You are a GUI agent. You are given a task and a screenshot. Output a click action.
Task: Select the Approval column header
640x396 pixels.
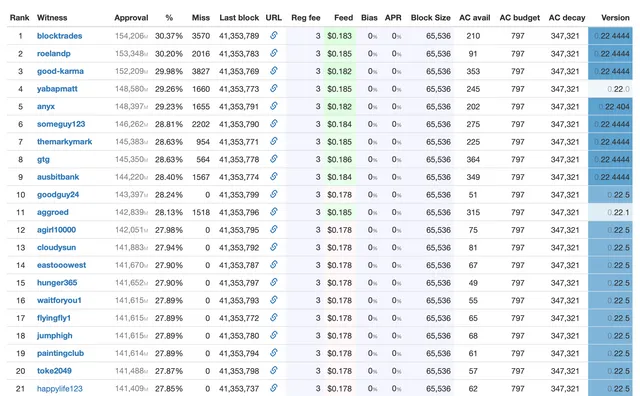click(x=131, y=18)
